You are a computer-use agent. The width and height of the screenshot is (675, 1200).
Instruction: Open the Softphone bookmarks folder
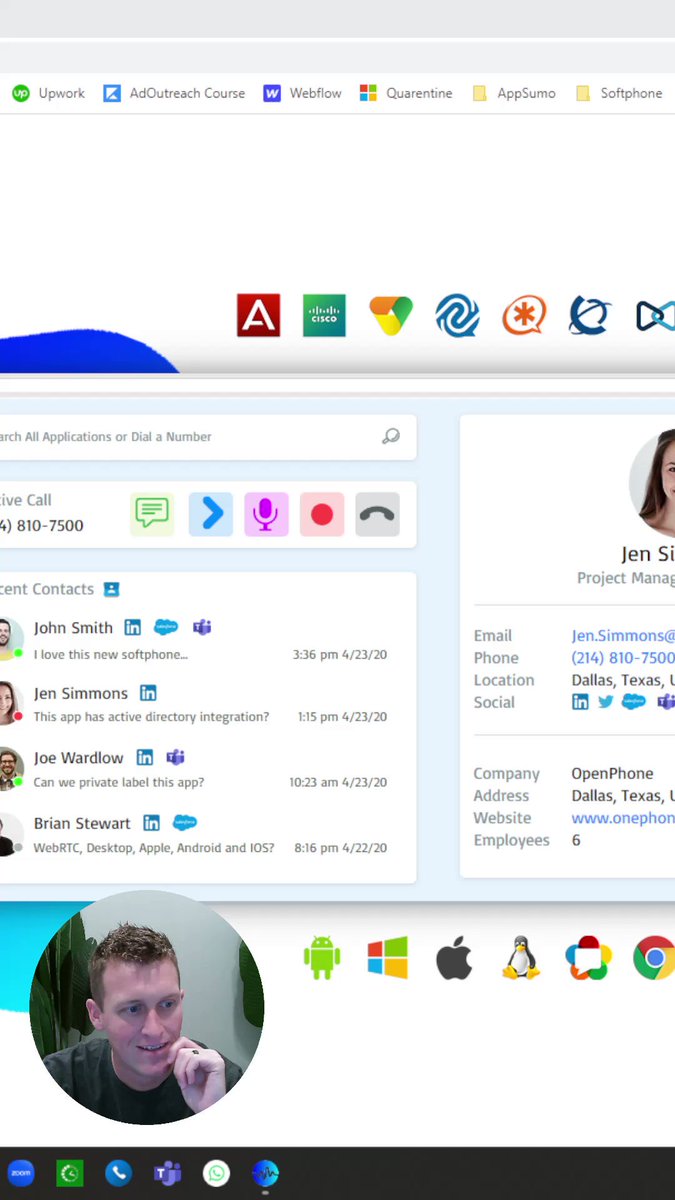click(619, 93)
